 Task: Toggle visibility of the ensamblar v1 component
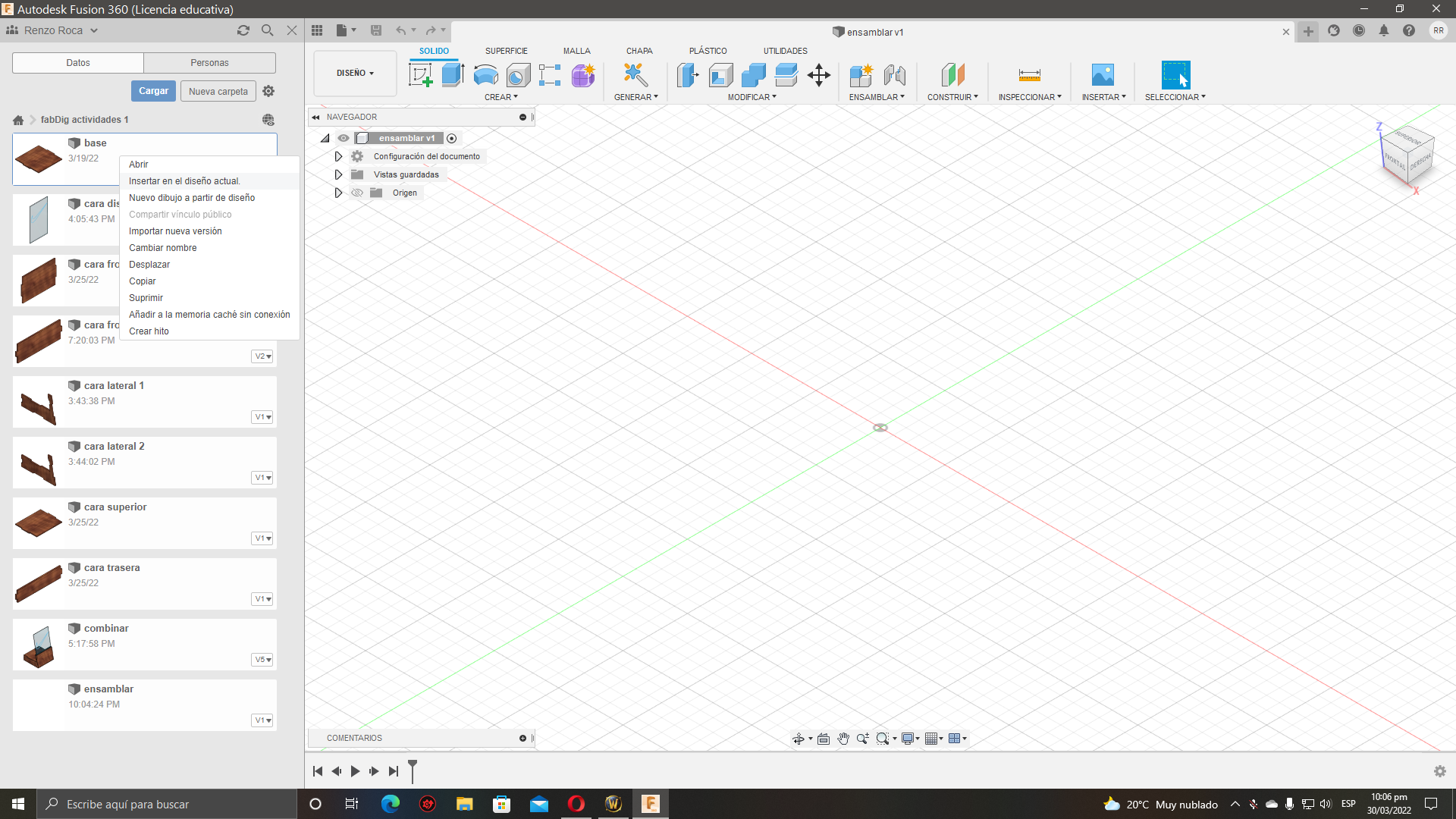pos(344,138)
